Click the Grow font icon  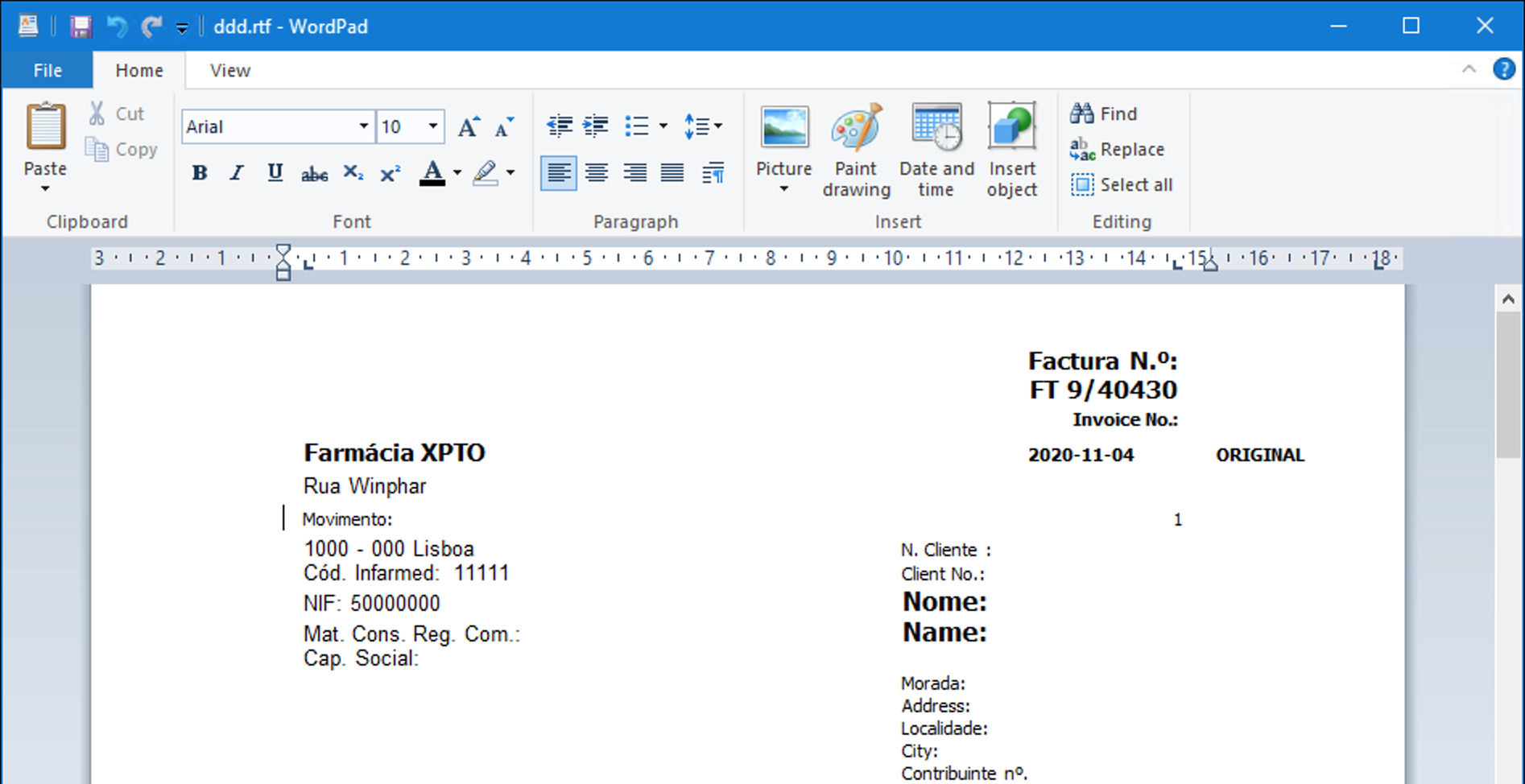(468, 127)
